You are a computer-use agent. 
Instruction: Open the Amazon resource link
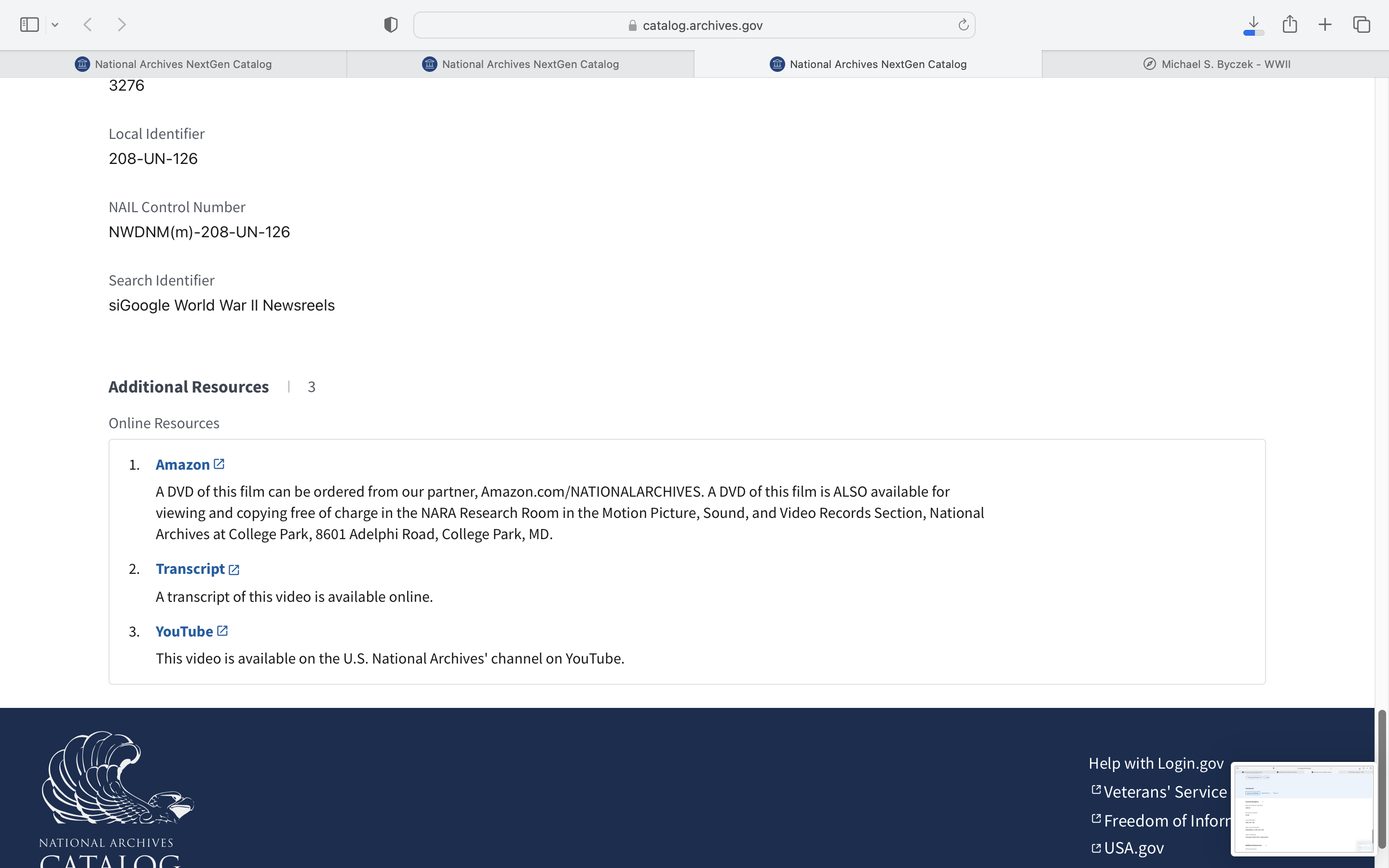pyautogui.click(x=183, y=464)
